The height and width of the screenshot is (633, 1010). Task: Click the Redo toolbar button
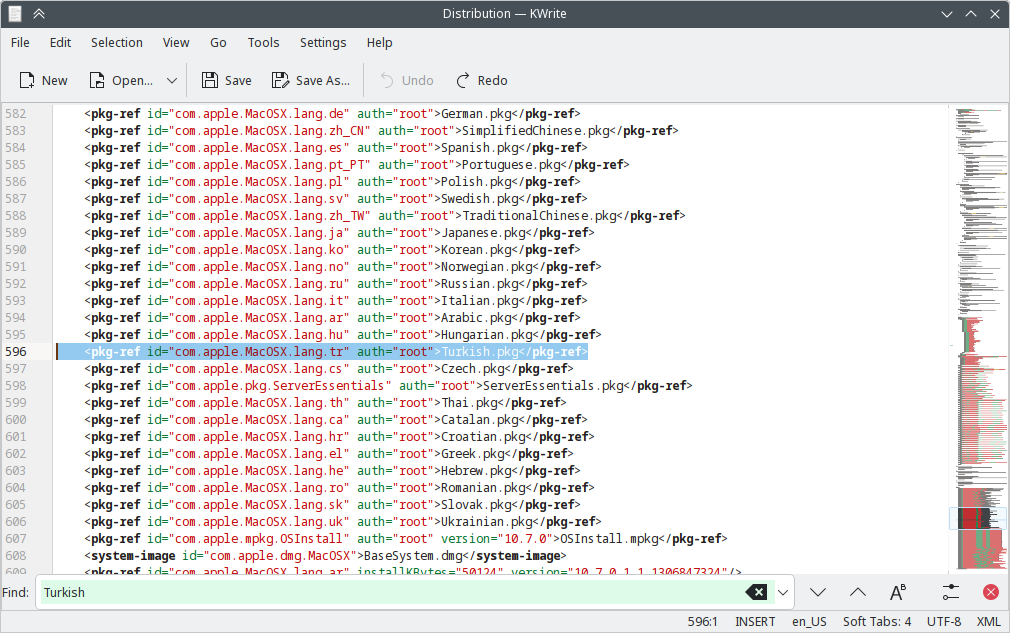482,80
